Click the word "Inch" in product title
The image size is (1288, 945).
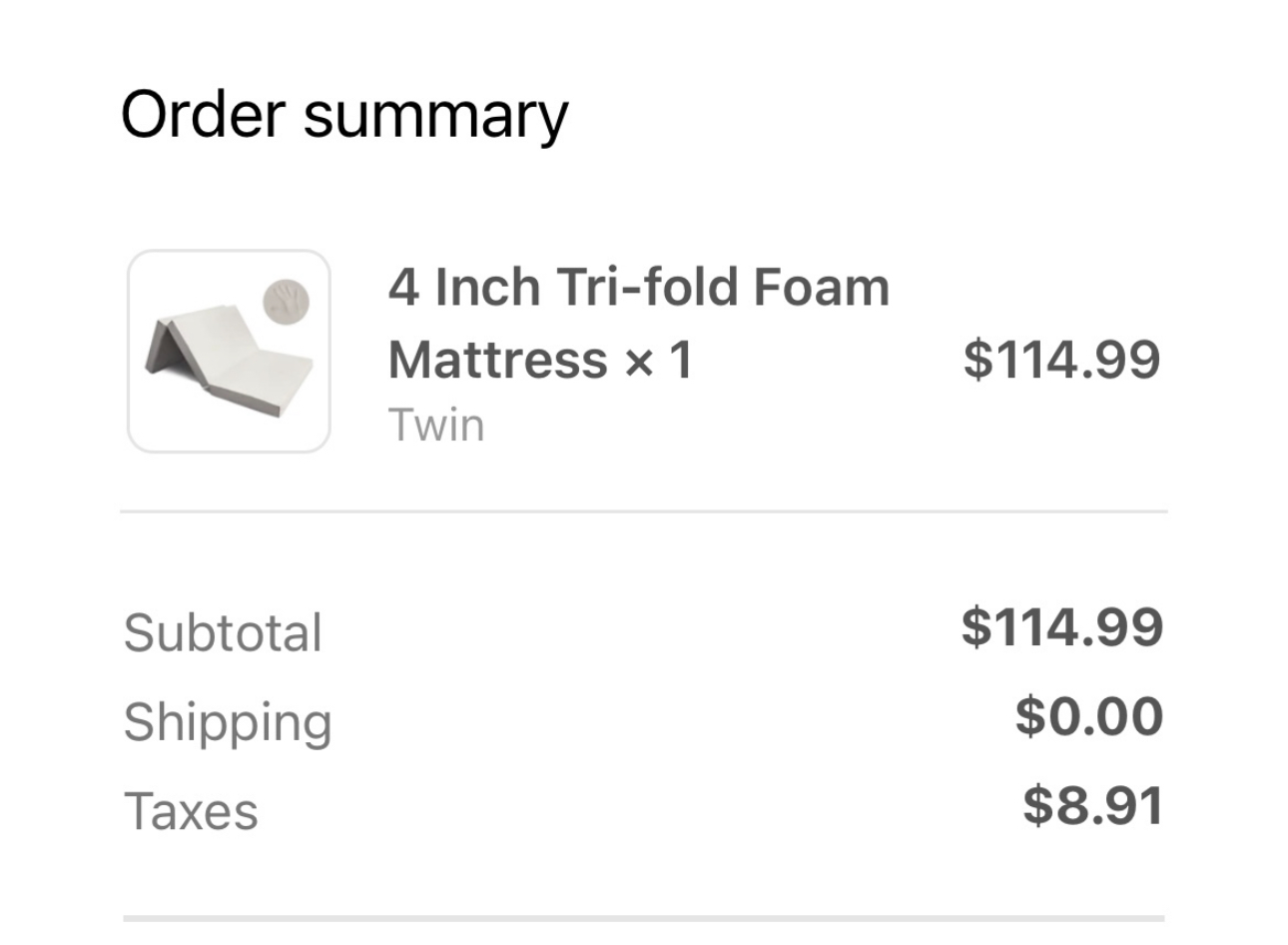pyautogui.click(x=486, y=288)
